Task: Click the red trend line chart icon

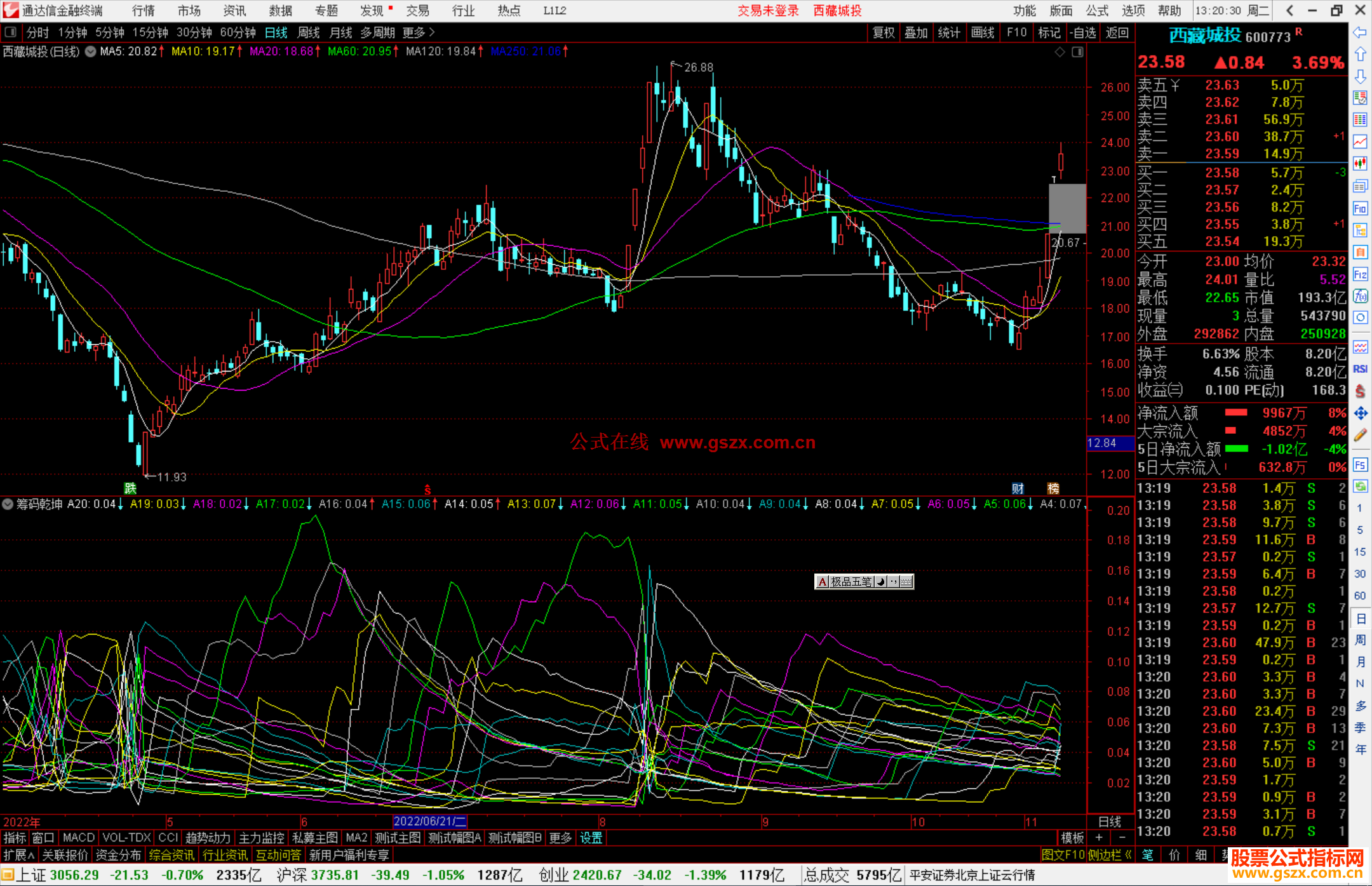Action: coord(1360,142)
